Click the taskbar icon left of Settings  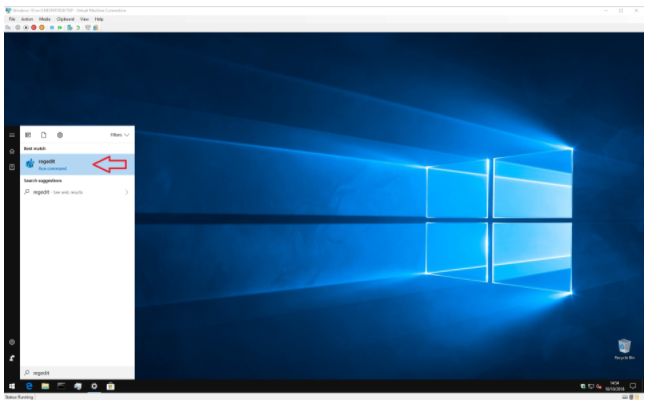coord(78,386)
